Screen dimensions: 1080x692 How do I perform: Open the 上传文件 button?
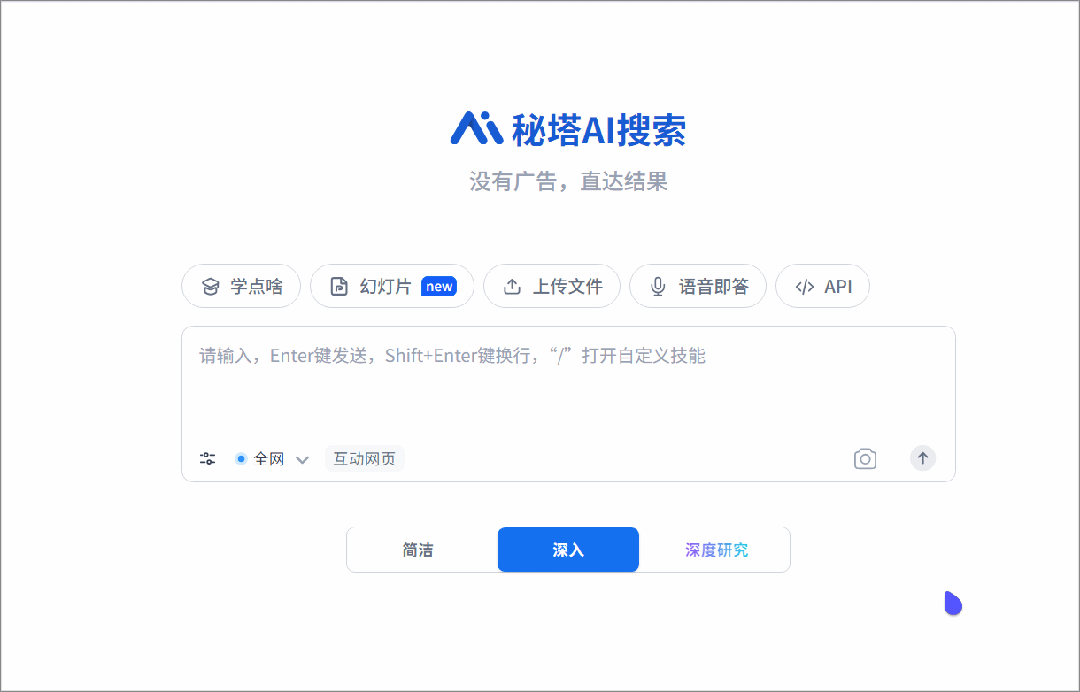point(552,286)
